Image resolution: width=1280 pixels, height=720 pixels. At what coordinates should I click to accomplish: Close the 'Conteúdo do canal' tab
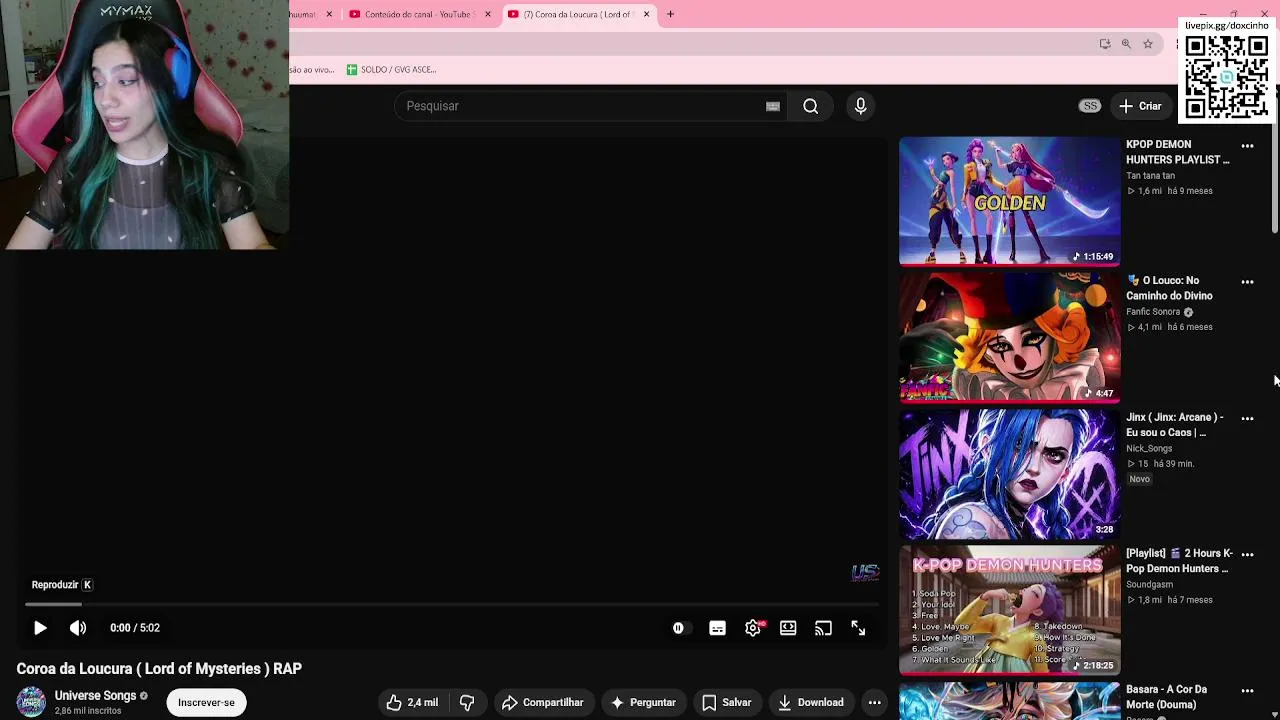point(488,14)
